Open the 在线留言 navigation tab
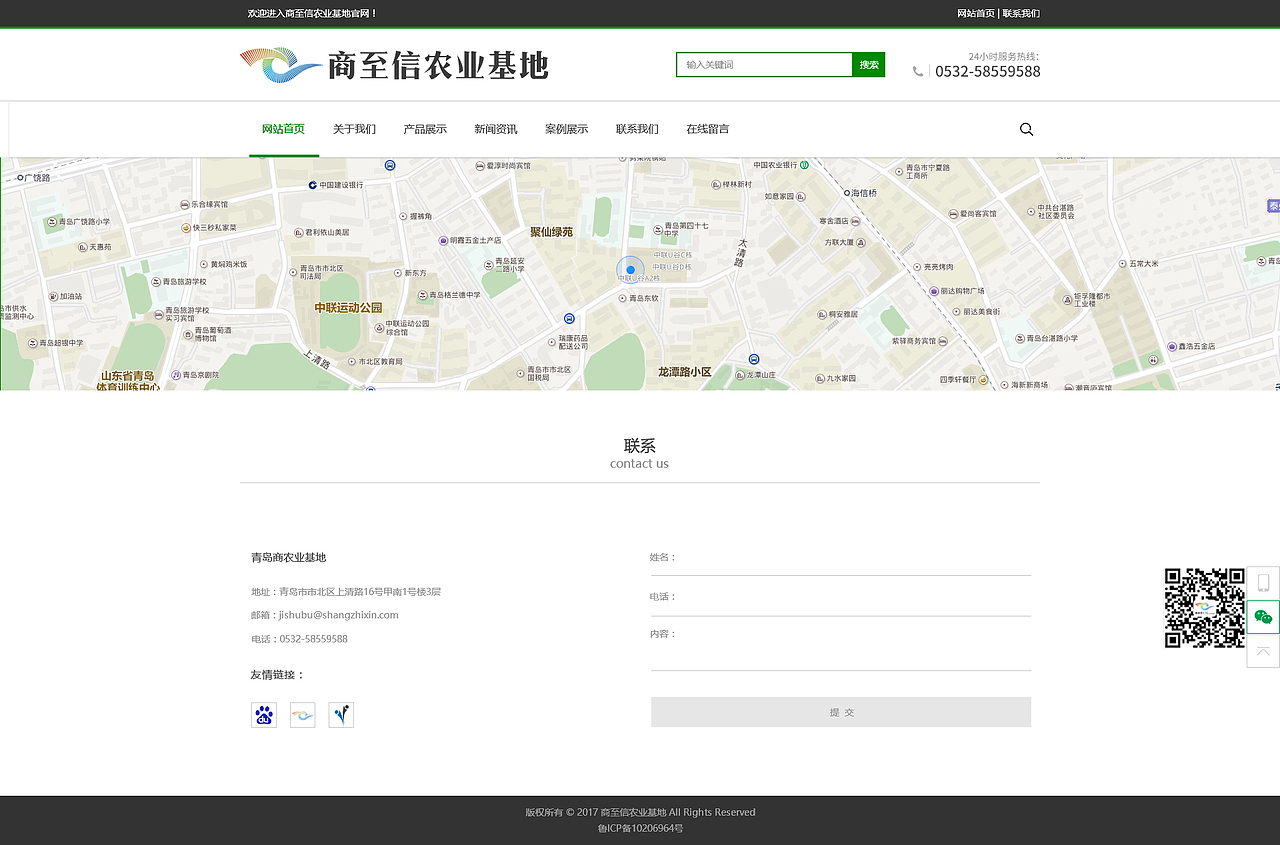 click(x=706, y=129)
